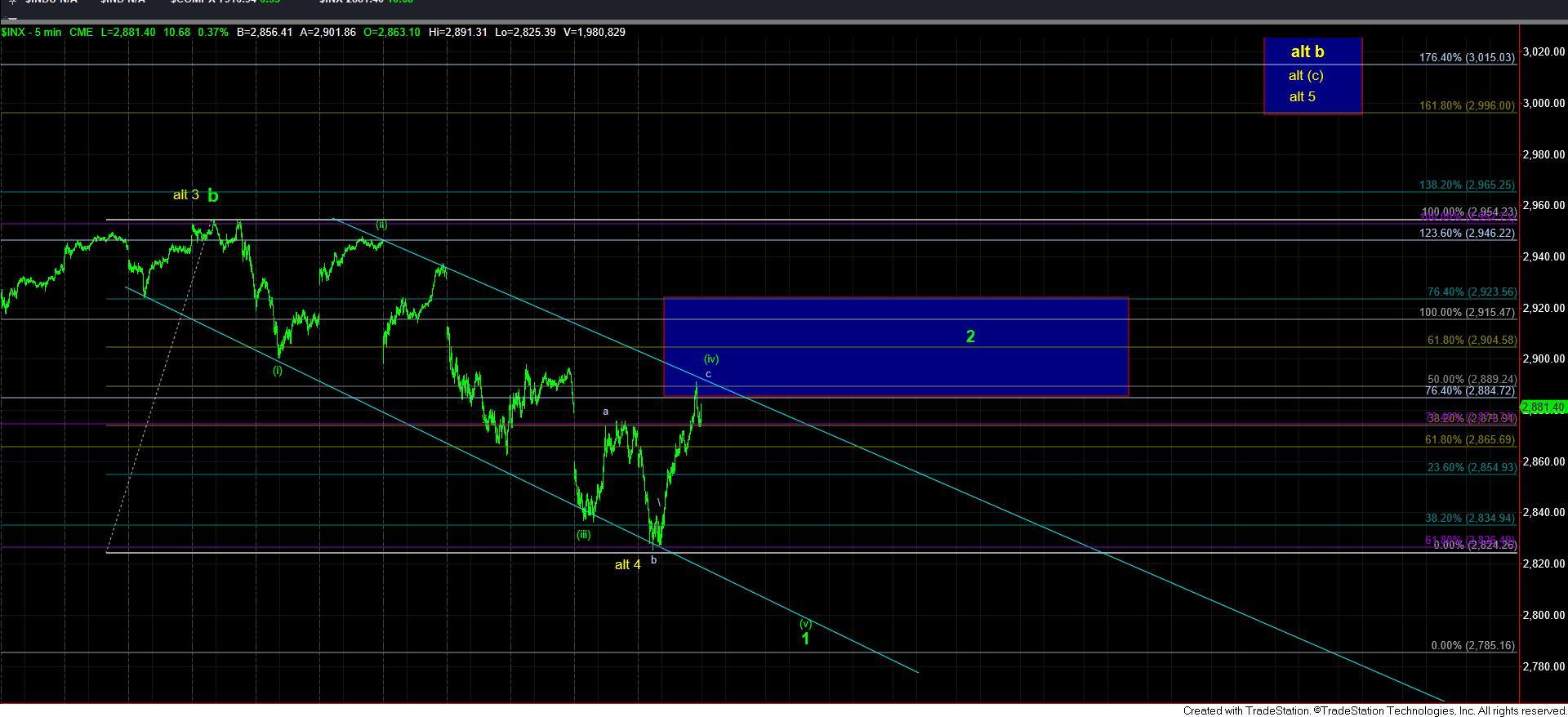The width and height of the screenshot is (1568, 717).
Task: Click the green (iii) wave label
Action: [x=583, y=535]
